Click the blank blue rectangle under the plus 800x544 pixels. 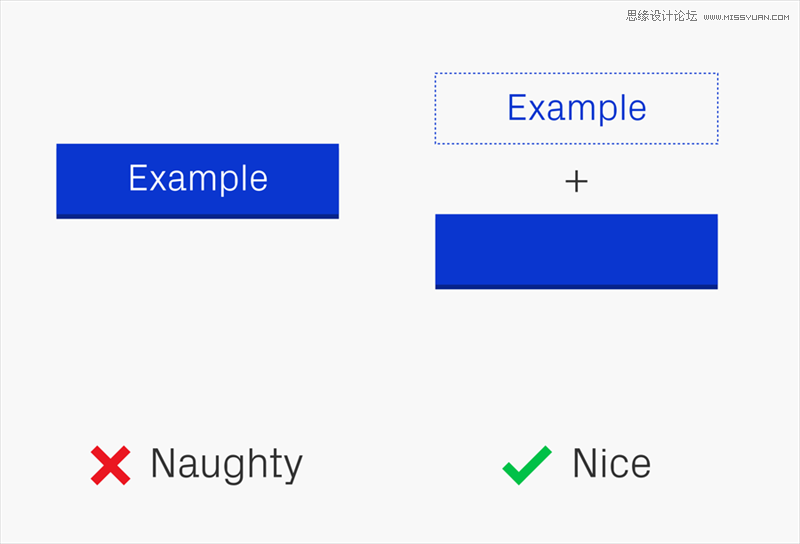click(577, 252)
